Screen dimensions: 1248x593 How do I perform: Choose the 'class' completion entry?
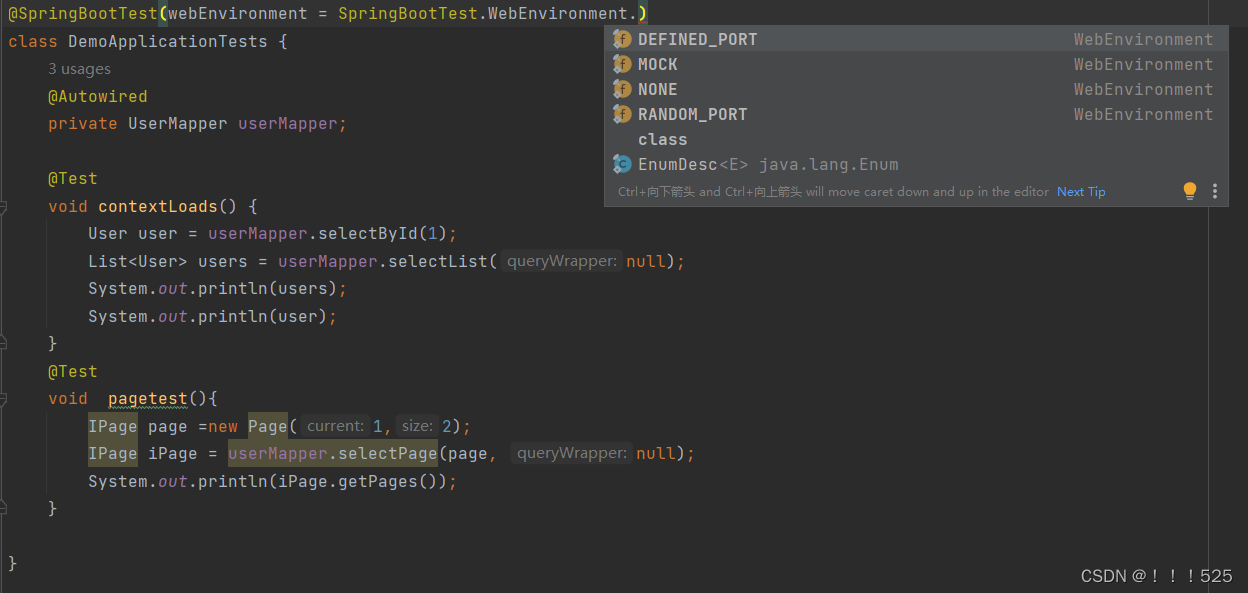(916, 139)
